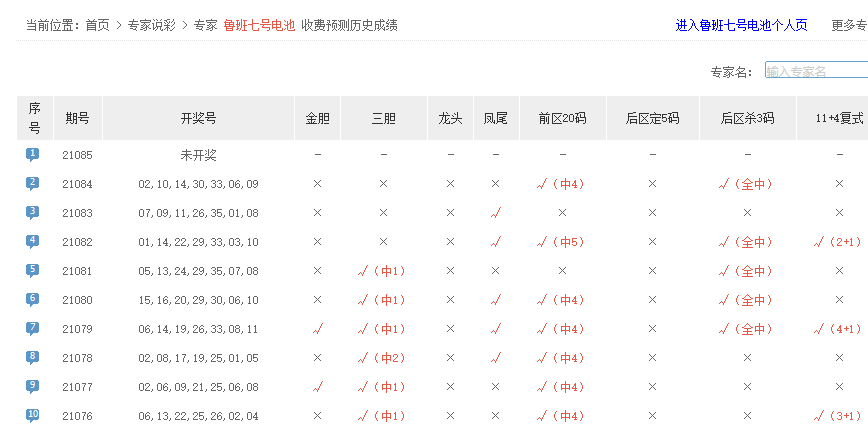
Task: Select the 前区20码 column header
Action: 562,118
